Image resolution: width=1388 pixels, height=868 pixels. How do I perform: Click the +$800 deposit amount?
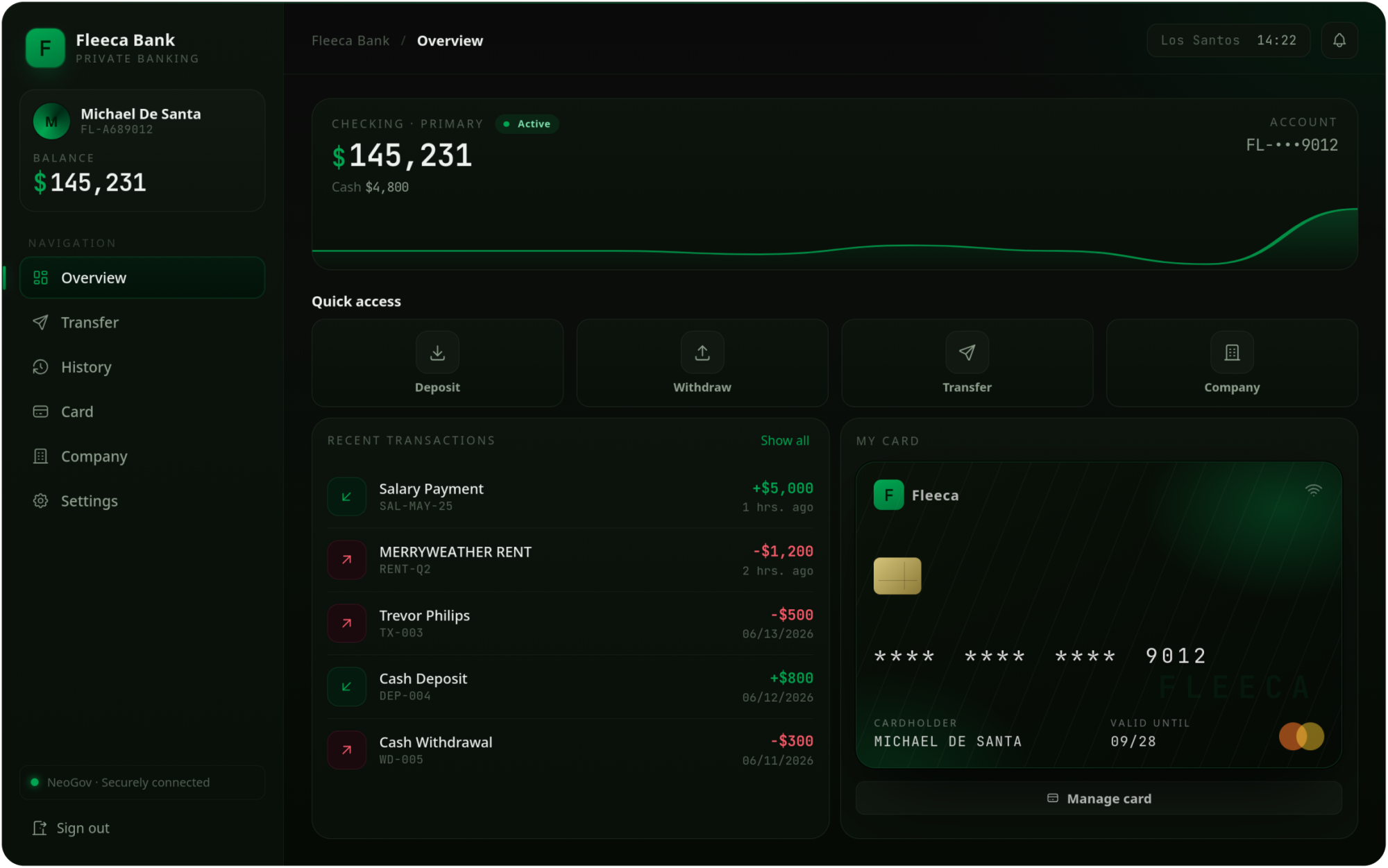tap(791, 678)
